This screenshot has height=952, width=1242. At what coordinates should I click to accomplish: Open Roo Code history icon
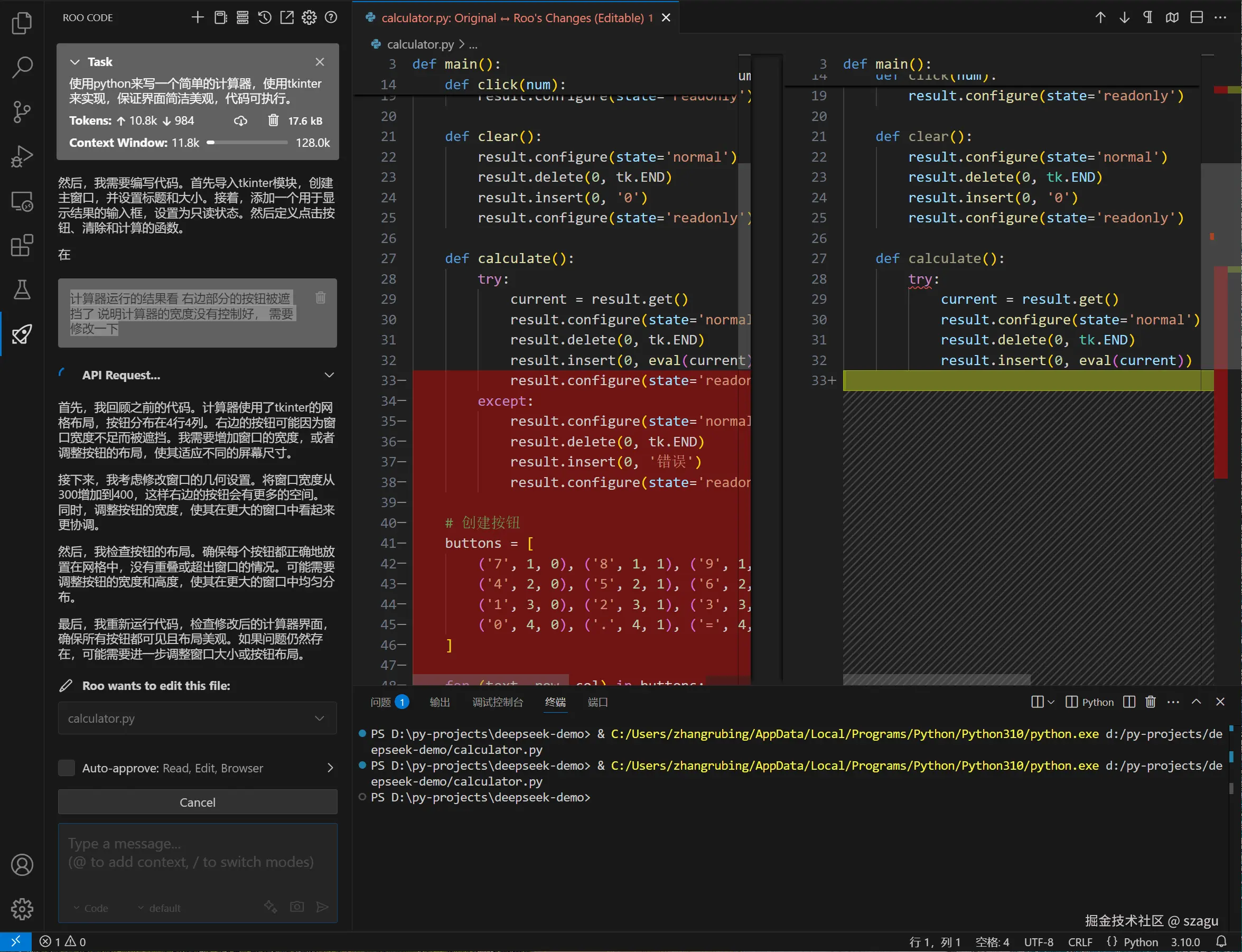pos(265,17)
